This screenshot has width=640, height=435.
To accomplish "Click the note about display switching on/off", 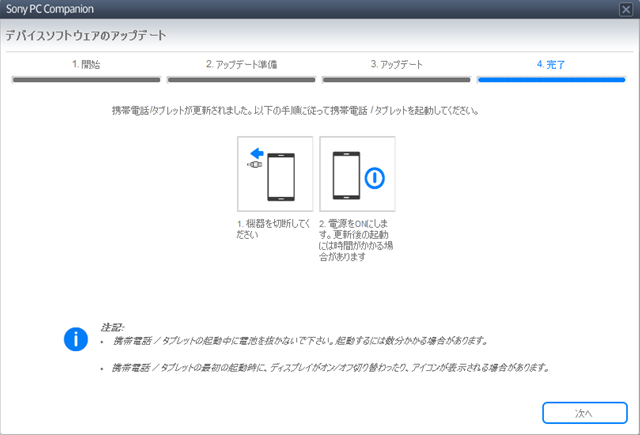I will point(331,368).
